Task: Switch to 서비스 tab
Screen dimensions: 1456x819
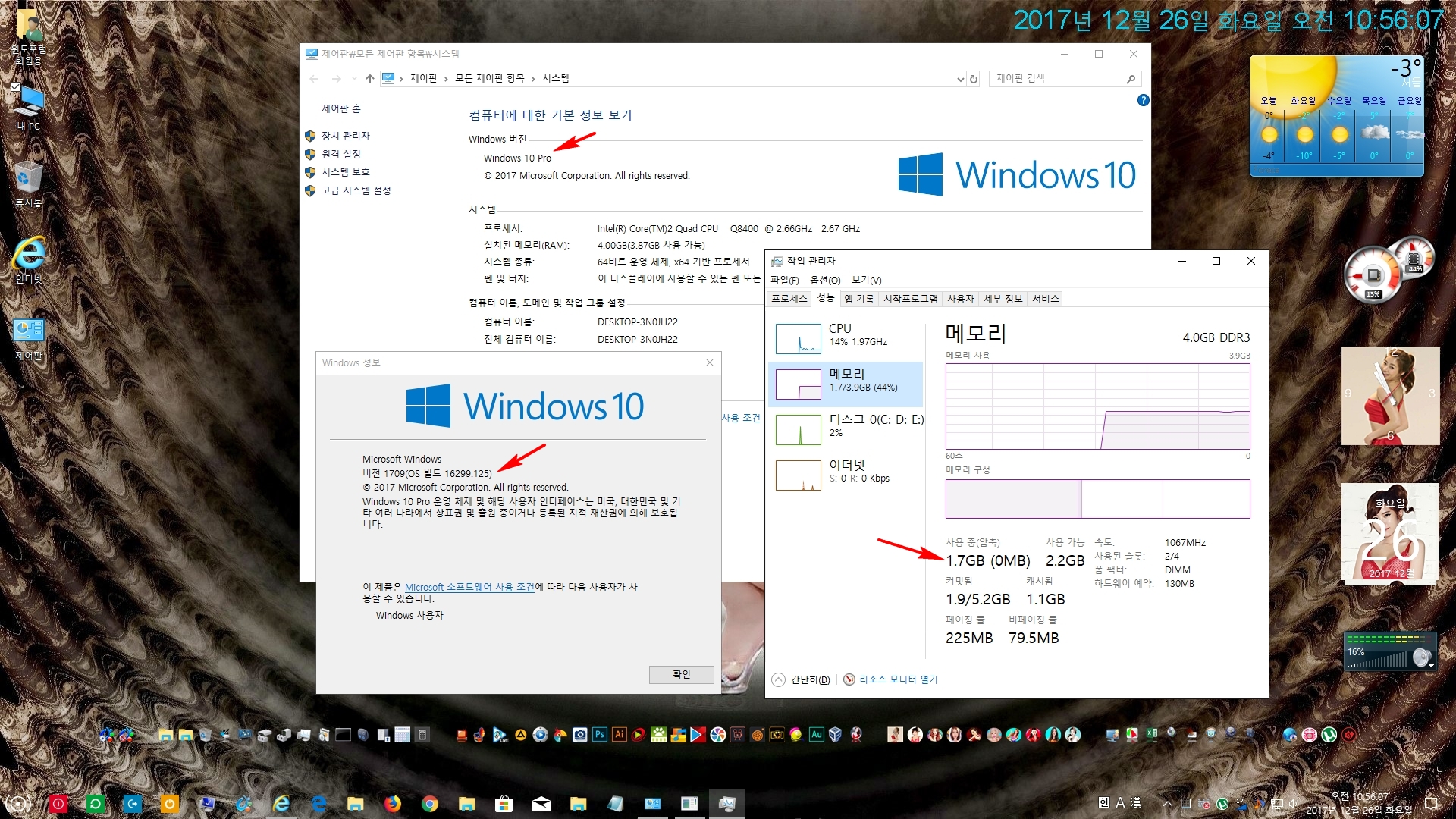Action: pyautogui.click(x=1045, y=299)
